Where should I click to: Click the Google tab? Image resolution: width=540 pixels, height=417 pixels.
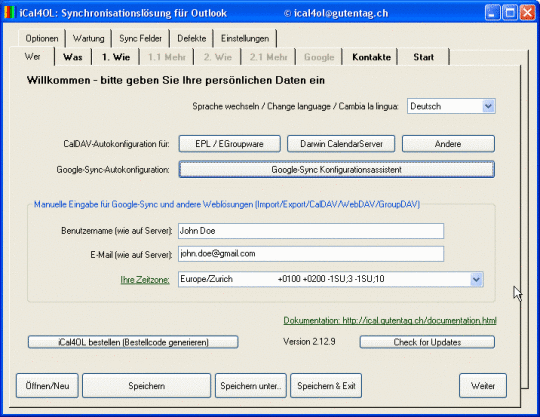(x=319, y=57)
